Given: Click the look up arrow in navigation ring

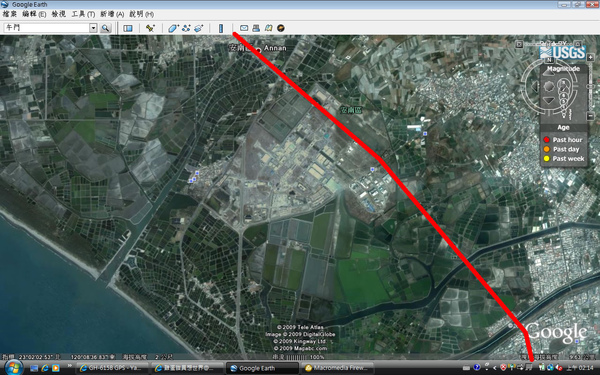Looking at the screenshot, I should [548, 73].
